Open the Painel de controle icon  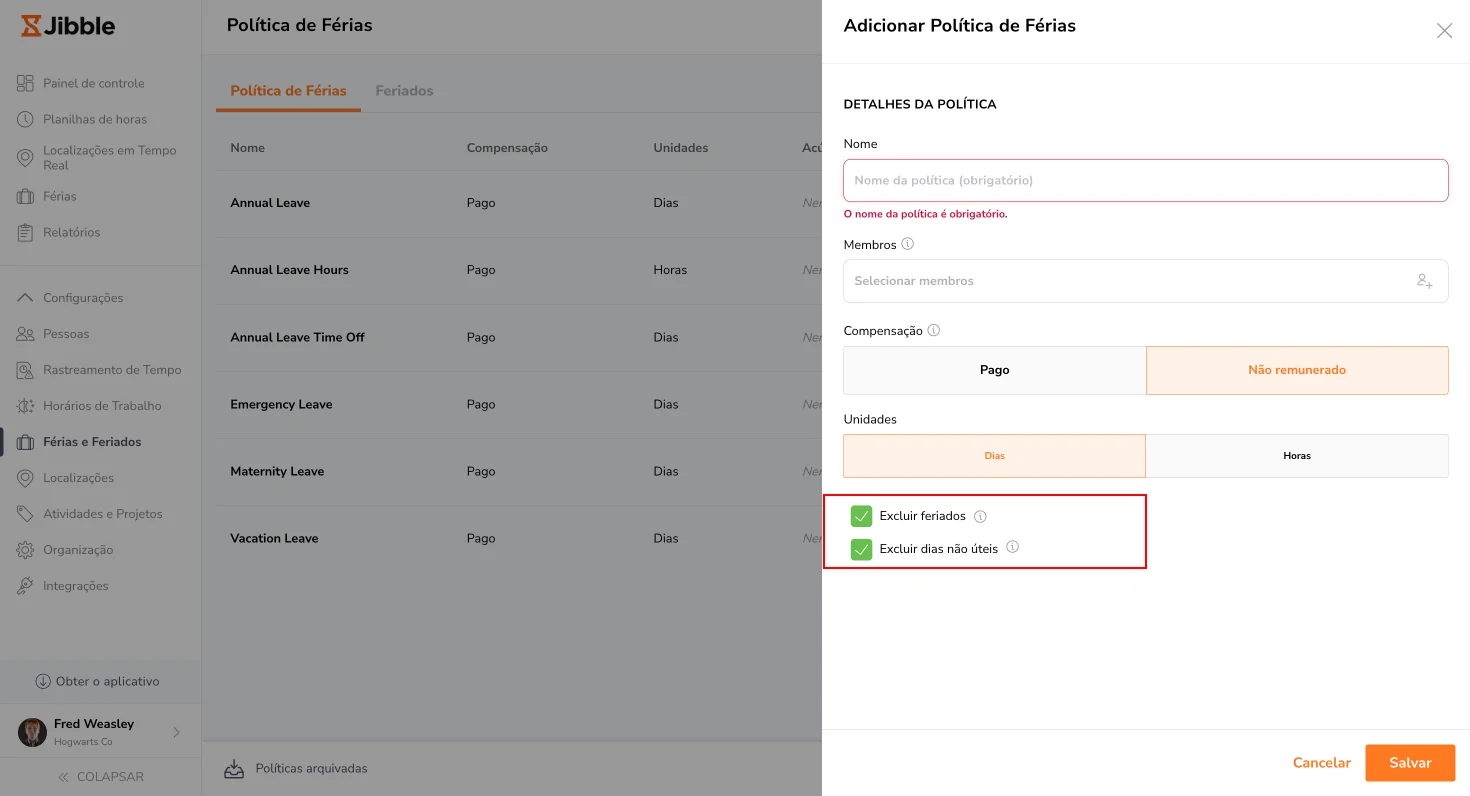(25, 83)
